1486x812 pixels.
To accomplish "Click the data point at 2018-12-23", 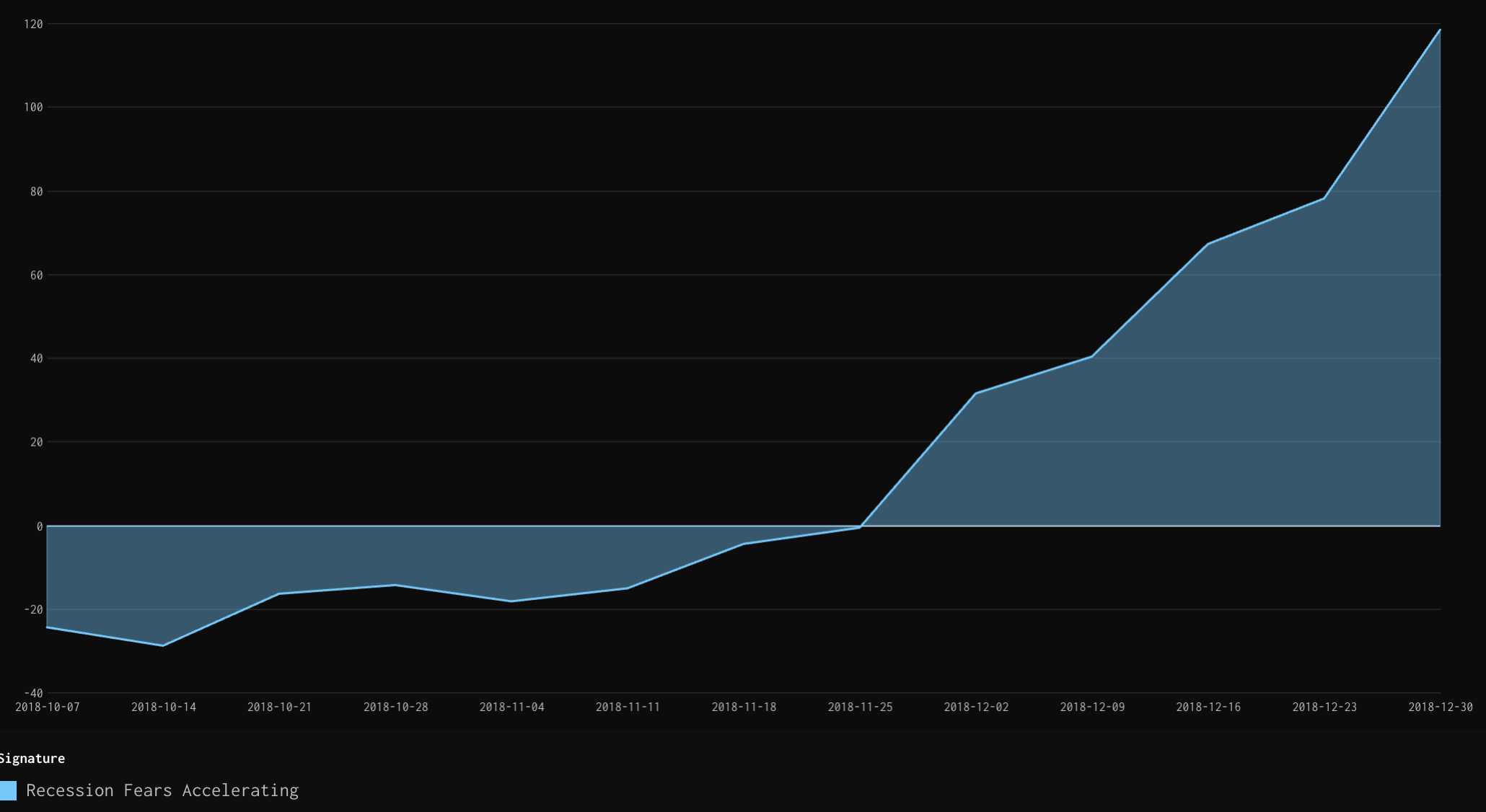I will 1324,198.
